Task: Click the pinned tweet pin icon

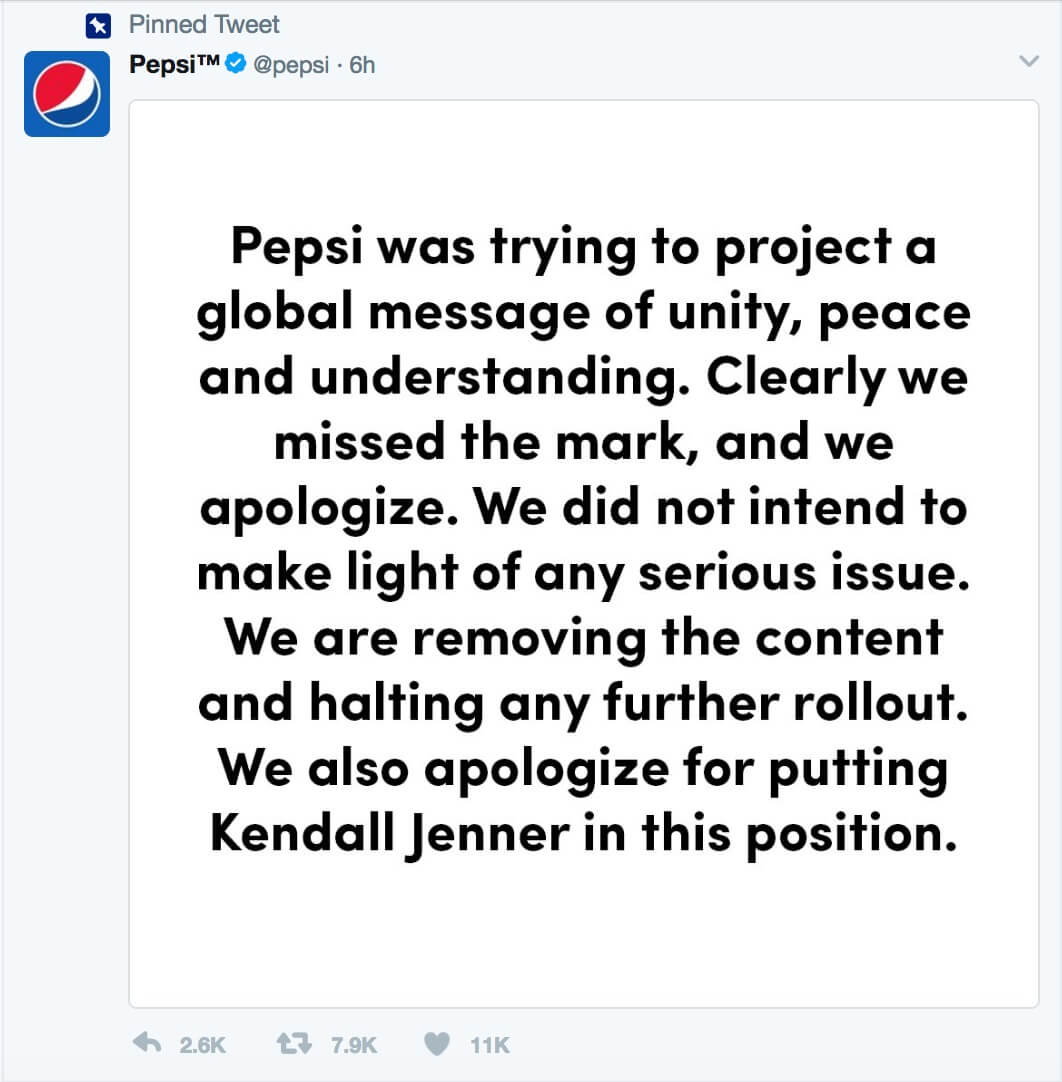Action: coord(98,26)
